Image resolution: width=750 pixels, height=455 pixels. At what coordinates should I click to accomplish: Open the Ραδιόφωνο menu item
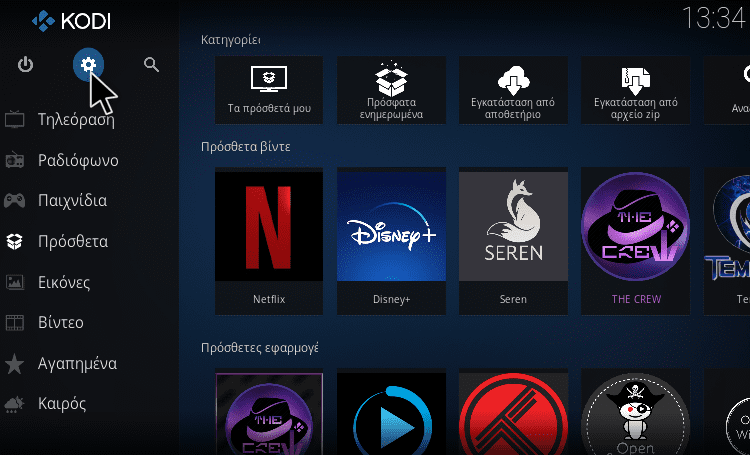(x=78, y=160)
